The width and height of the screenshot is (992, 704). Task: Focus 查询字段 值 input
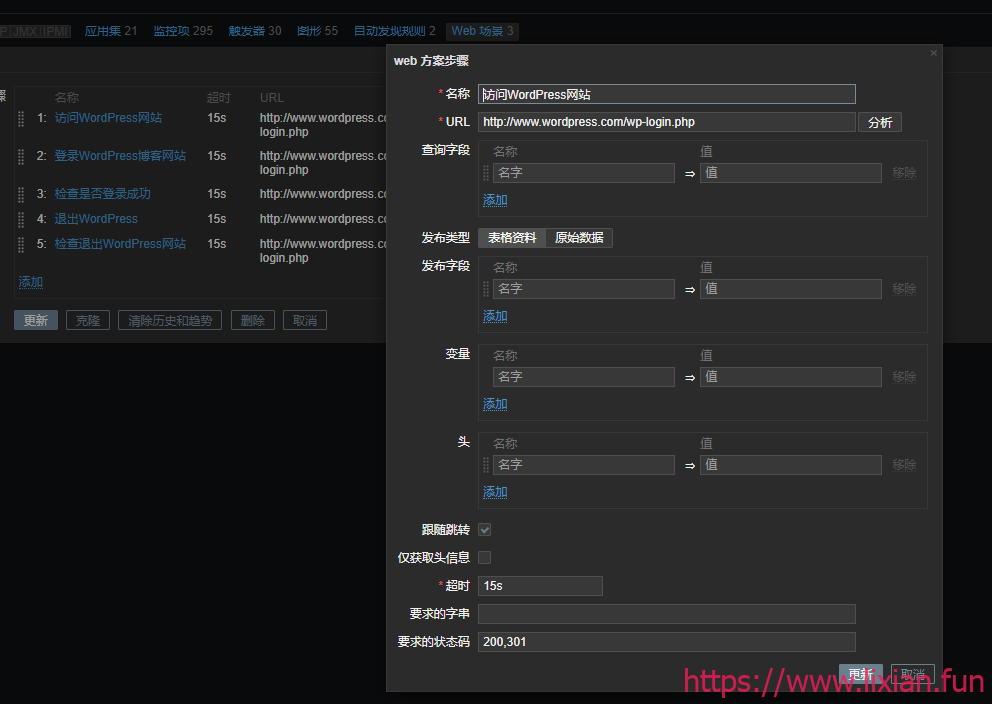(791, 173)
